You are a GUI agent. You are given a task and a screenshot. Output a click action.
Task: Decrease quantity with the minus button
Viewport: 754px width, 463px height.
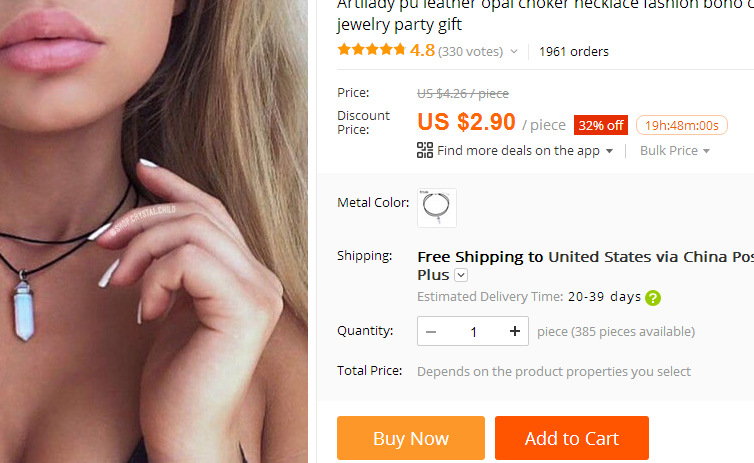pos(431,331)
